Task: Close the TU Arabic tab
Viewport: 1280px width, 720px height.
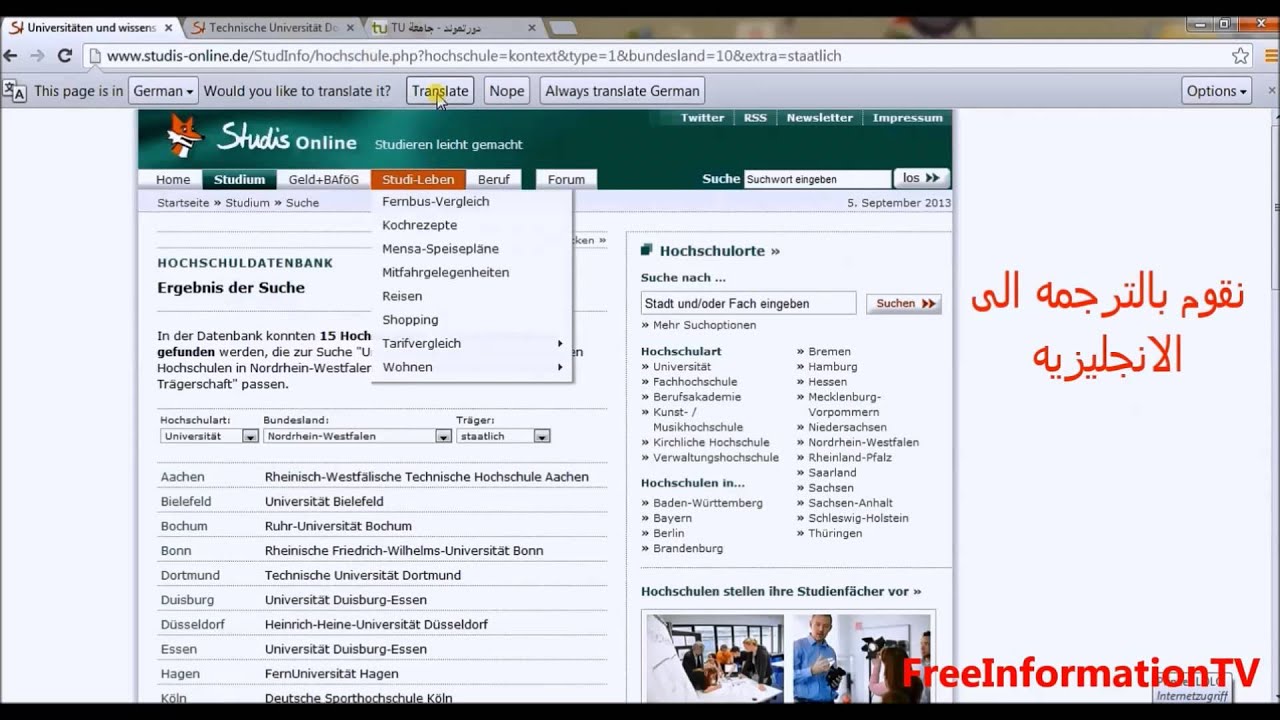Action: click(532, 28)
